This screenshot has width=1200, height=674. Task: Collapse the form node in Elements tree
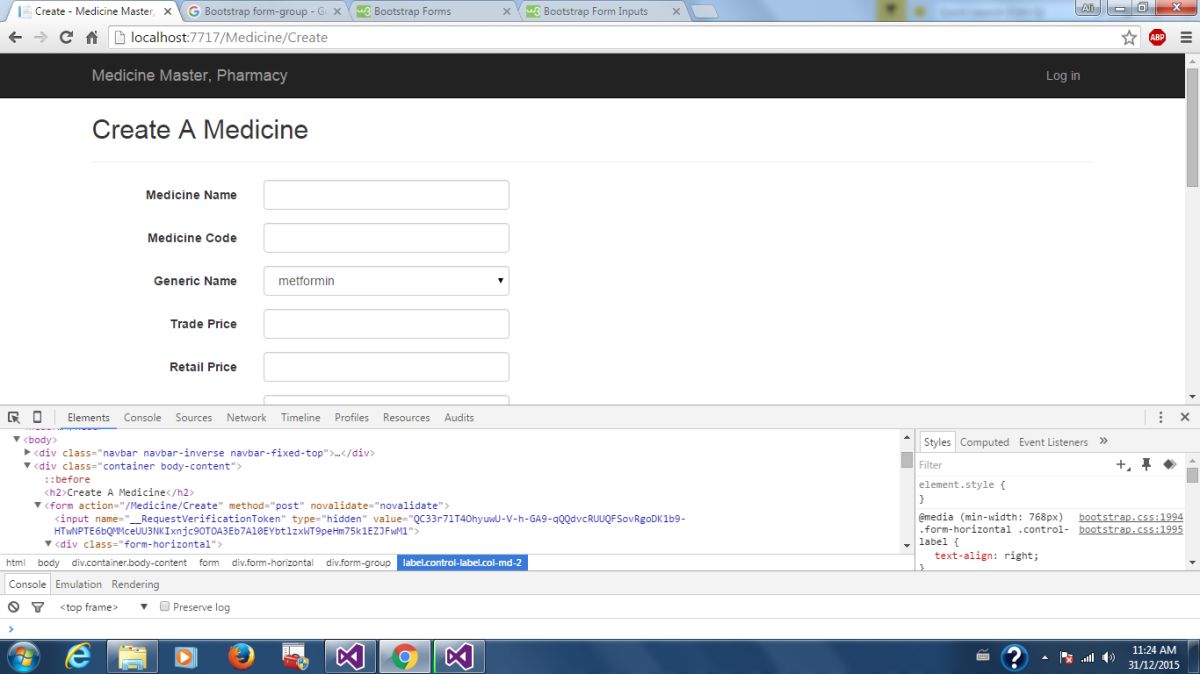point(38,505)
